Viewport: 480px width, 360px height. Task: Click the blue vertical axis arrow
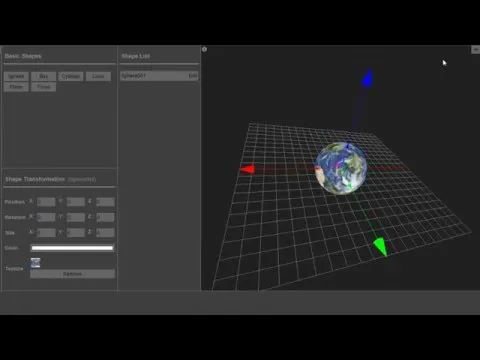click(x=367, y=79)
